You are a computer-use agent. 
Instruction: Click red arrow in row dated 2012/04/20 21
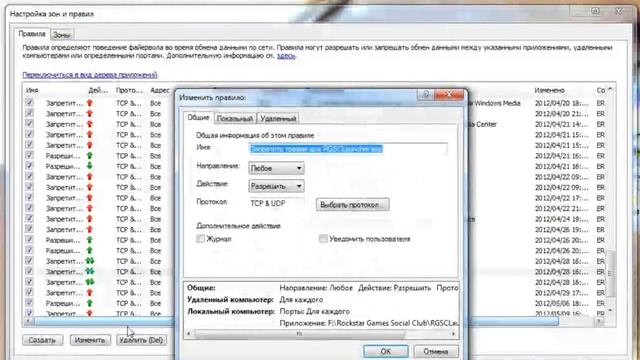tap(90, 113)
